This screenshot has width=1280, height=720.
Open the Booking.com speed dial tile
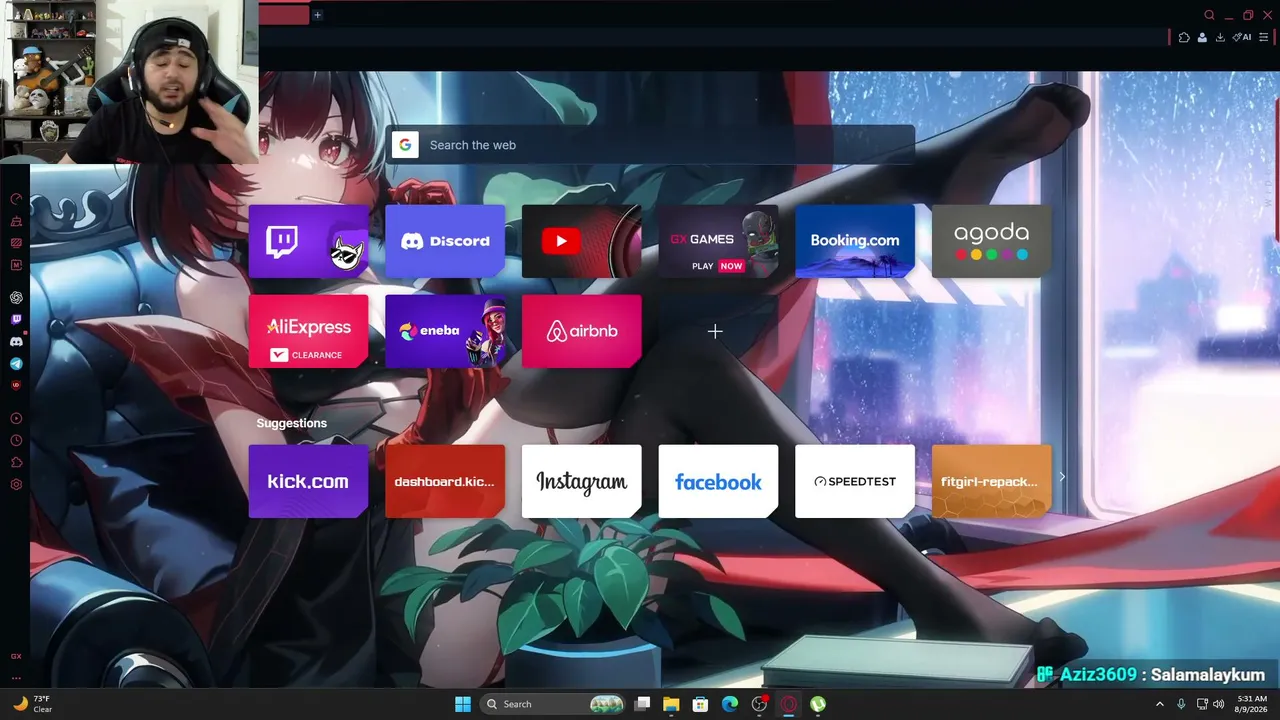(855, 241)
